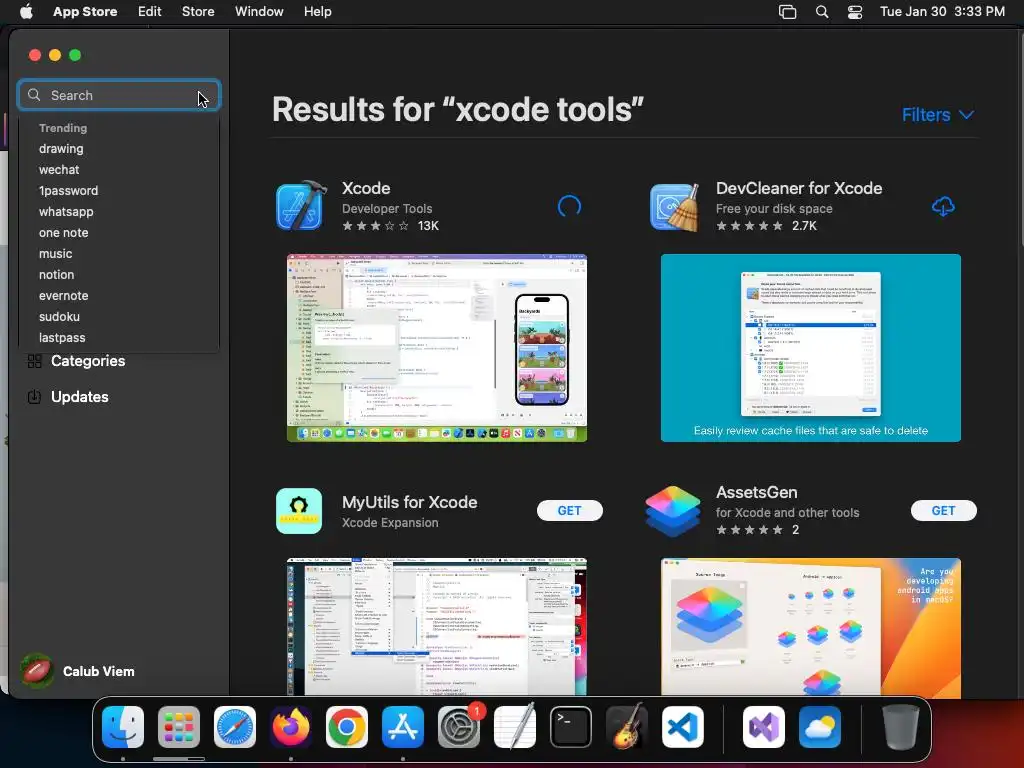Click the Xcode download progress spinner

coord(569,207)
